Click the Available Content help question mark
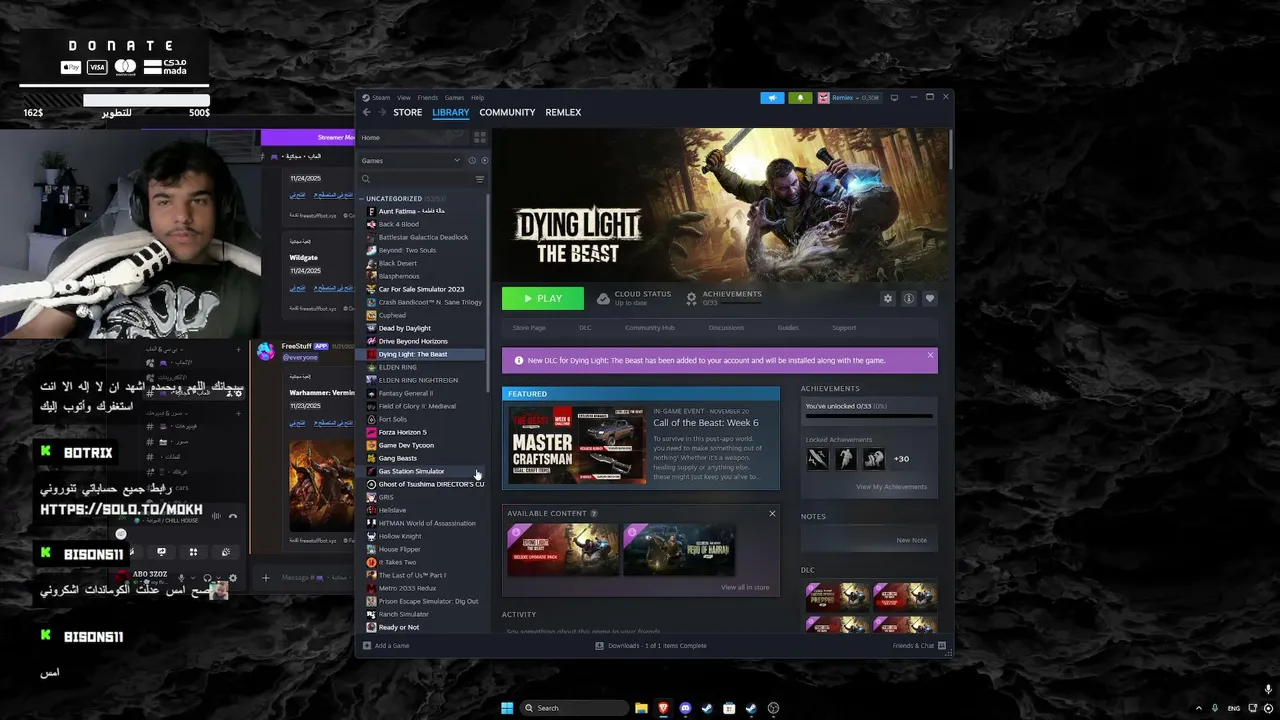The height and width of the screenshot is (720, 1280). coord(594,513)
